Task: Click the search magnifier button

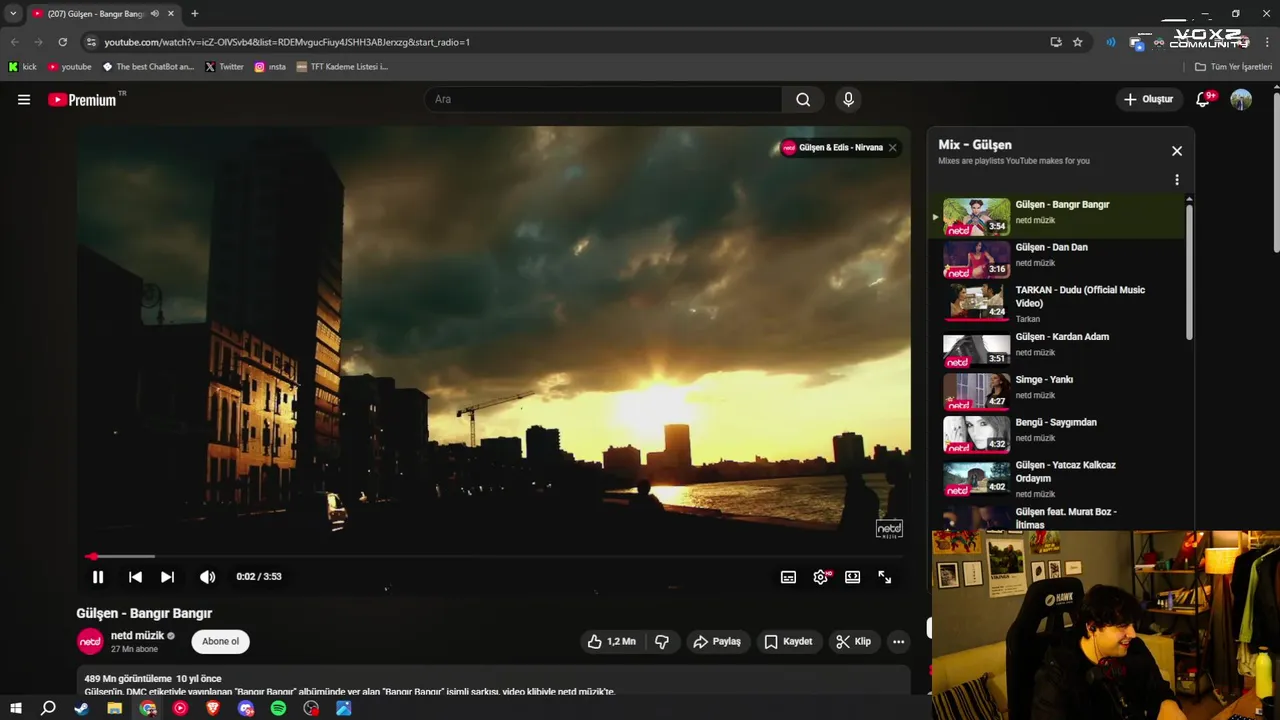Action: coord(803,99)
